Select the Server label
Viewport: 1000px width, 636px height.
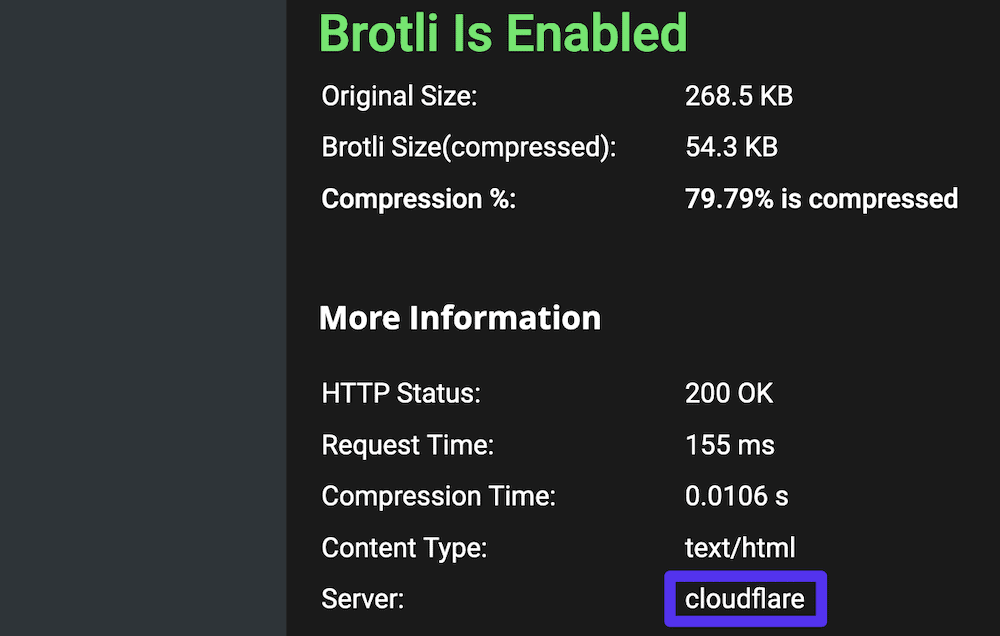click(361, 600)
